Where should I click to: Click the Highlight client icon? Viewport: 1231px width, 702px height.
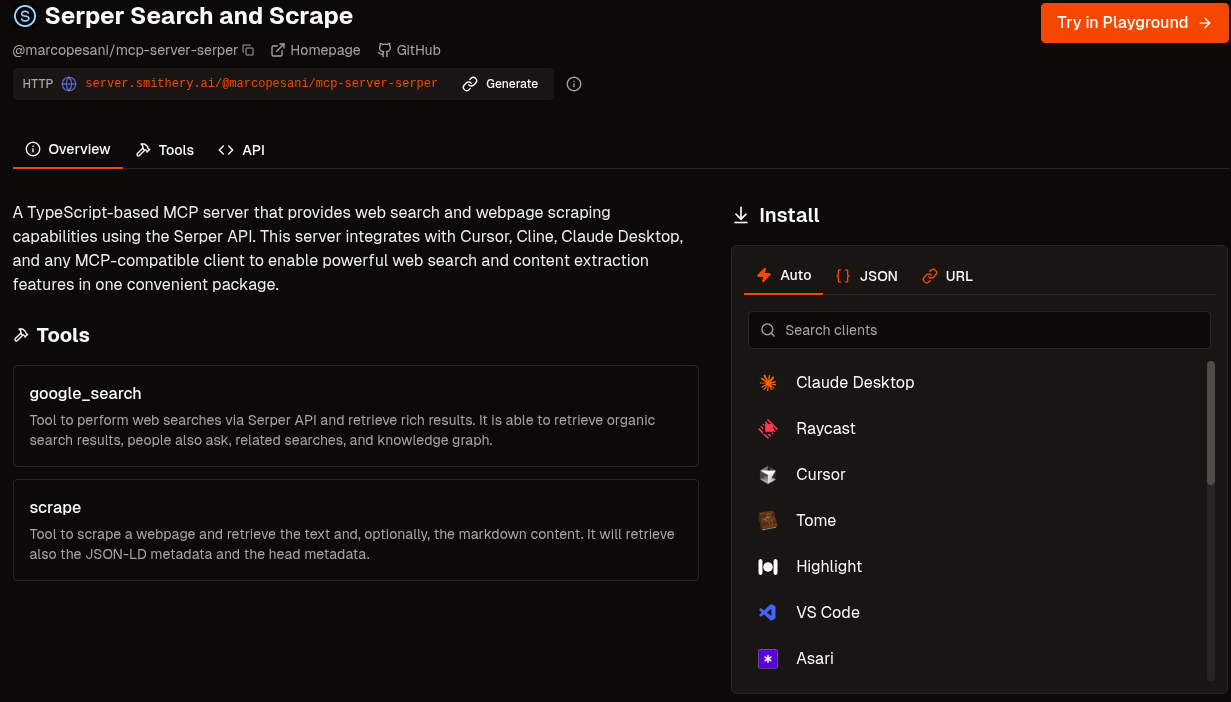768,566
